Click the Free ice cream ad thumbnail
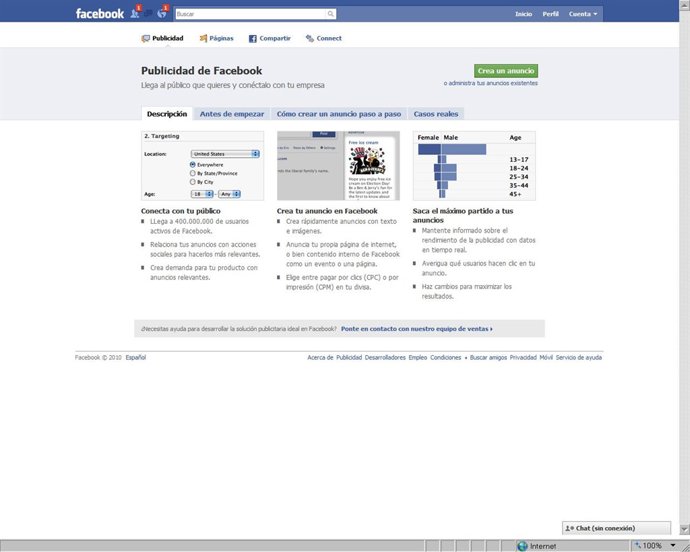This screenshot has height=552, width=690. click(338, 166)
